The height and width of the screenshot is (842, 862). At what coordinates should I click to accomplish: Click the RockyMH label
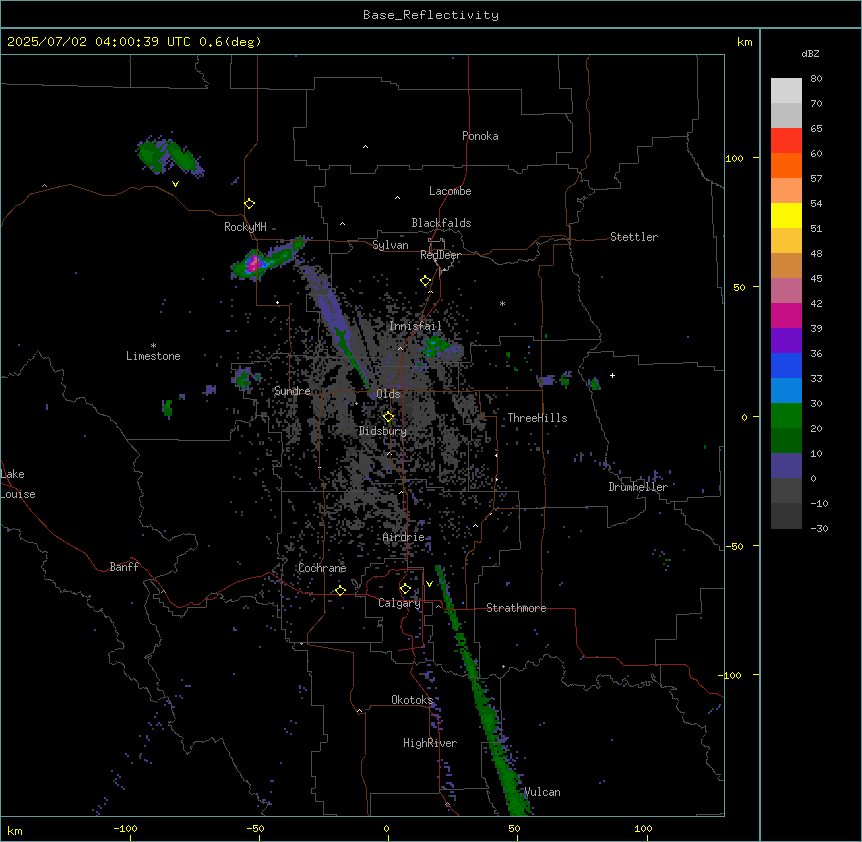(x=245, y=227)
